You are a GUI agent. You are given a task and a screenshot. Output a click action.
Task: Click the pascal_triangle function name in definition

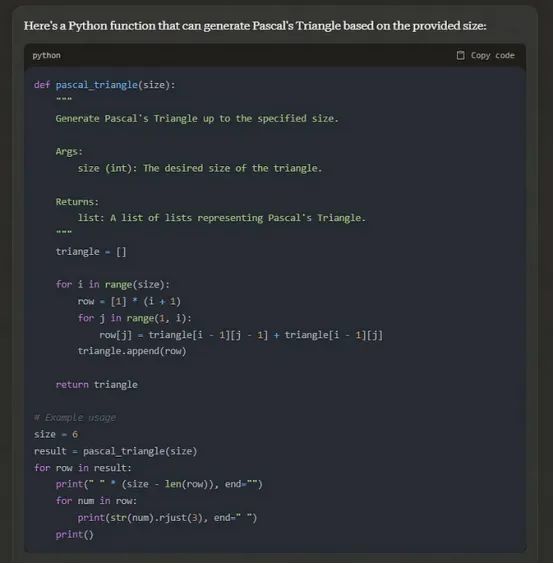[97, 85]
